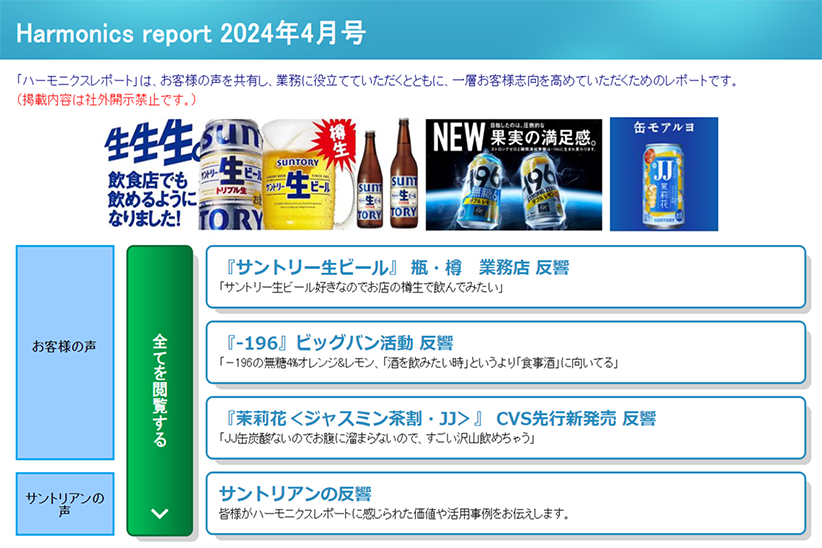Click the red 掲載内容は社外開示禁止です notice
The height and width of the screenshot is (548, 822).
pos(106,100)
